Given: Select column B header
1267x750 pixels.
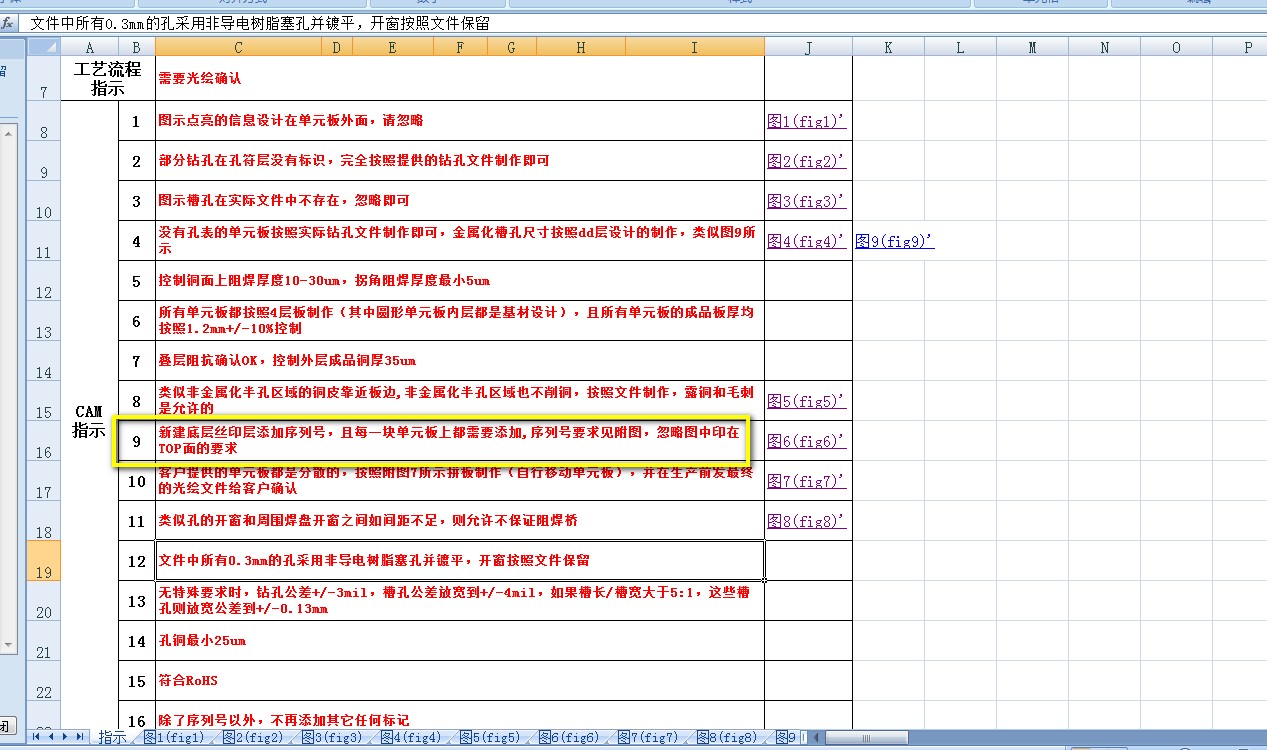Looking at the screenshot, I should coord(136,47).
